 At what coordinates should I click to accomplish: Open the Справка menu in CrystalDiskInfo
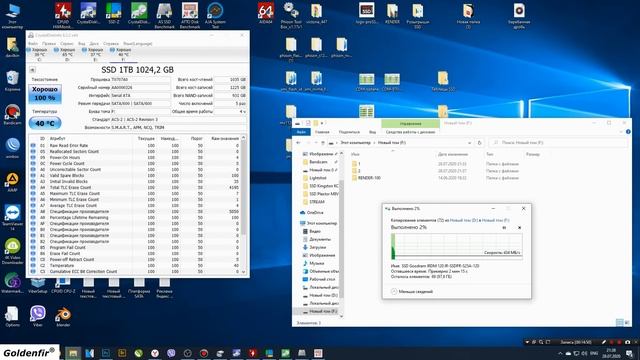[x=111, y=43]
